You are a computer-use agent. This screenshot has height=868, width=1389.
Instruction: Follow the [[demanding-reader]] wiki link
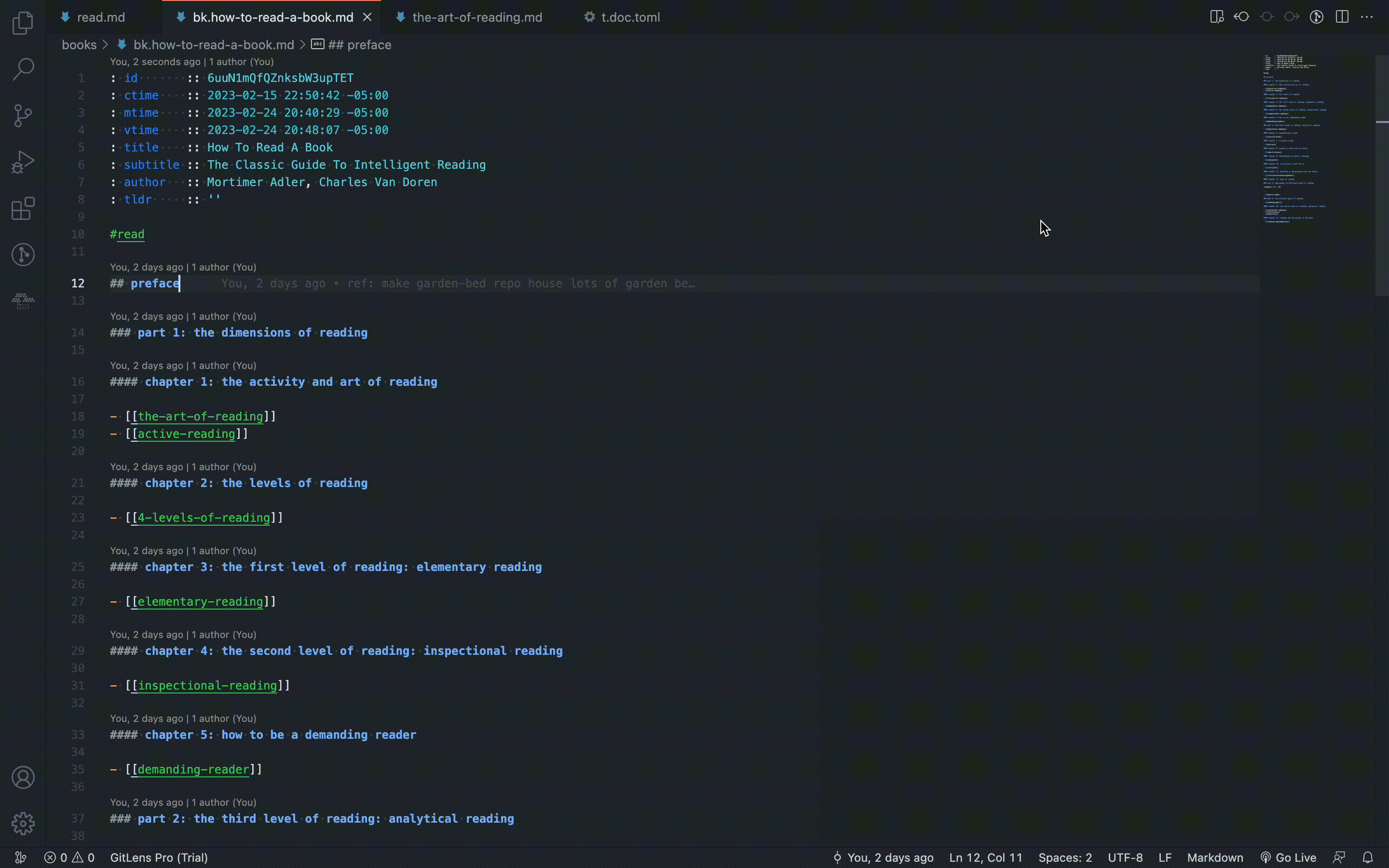(x=193, y=769)
